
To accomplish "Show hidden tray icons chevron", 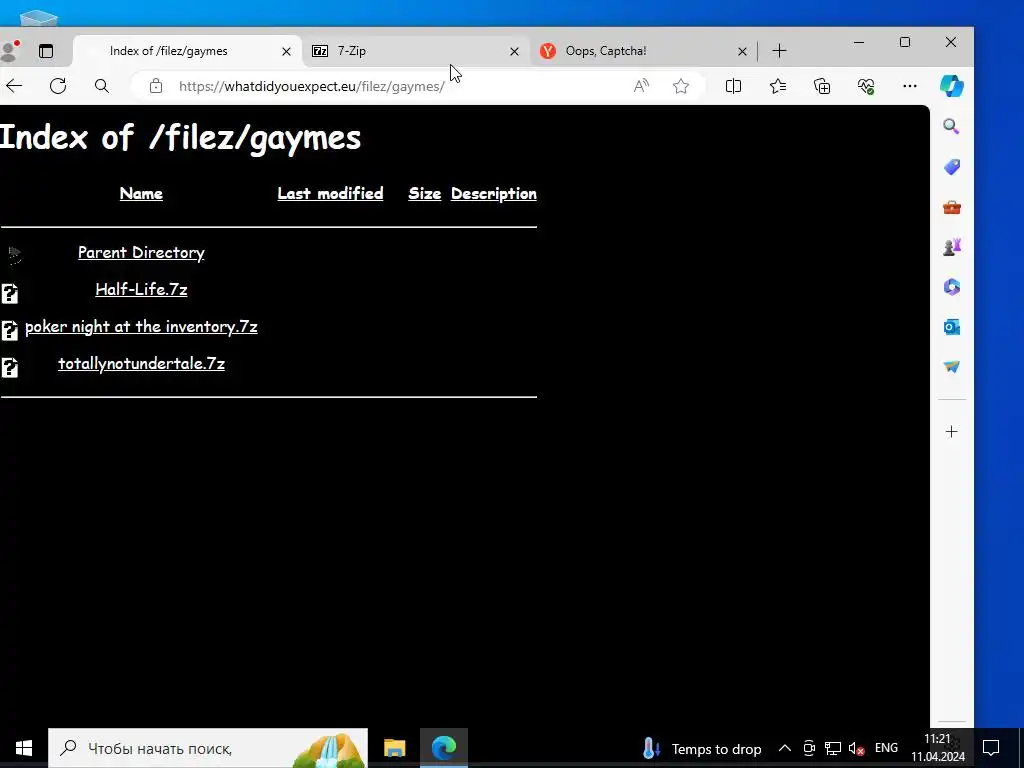I will 785,748.
